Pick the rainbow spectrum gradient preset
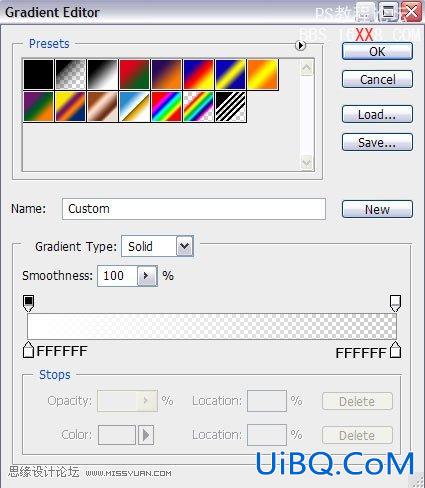This screenshot has width=425, height=488. (167, 106)
